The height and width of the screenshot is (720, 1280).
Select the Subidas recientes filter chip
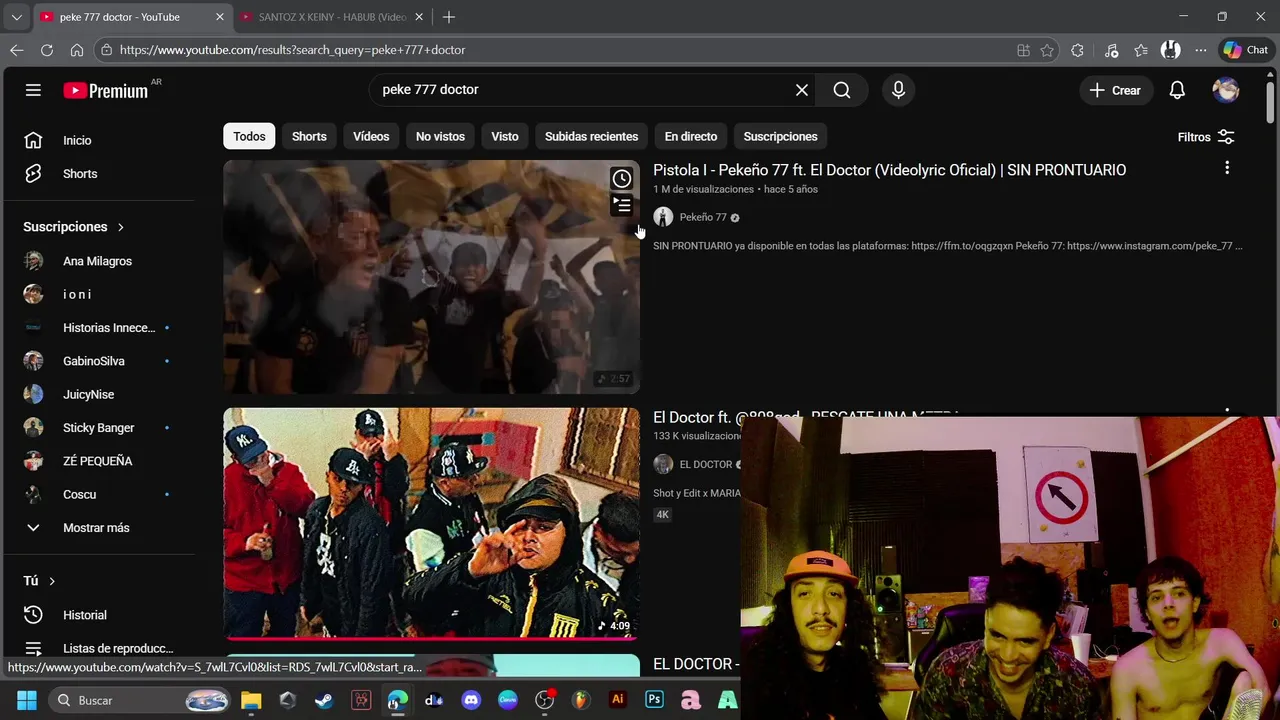click(x=591, y=136)
